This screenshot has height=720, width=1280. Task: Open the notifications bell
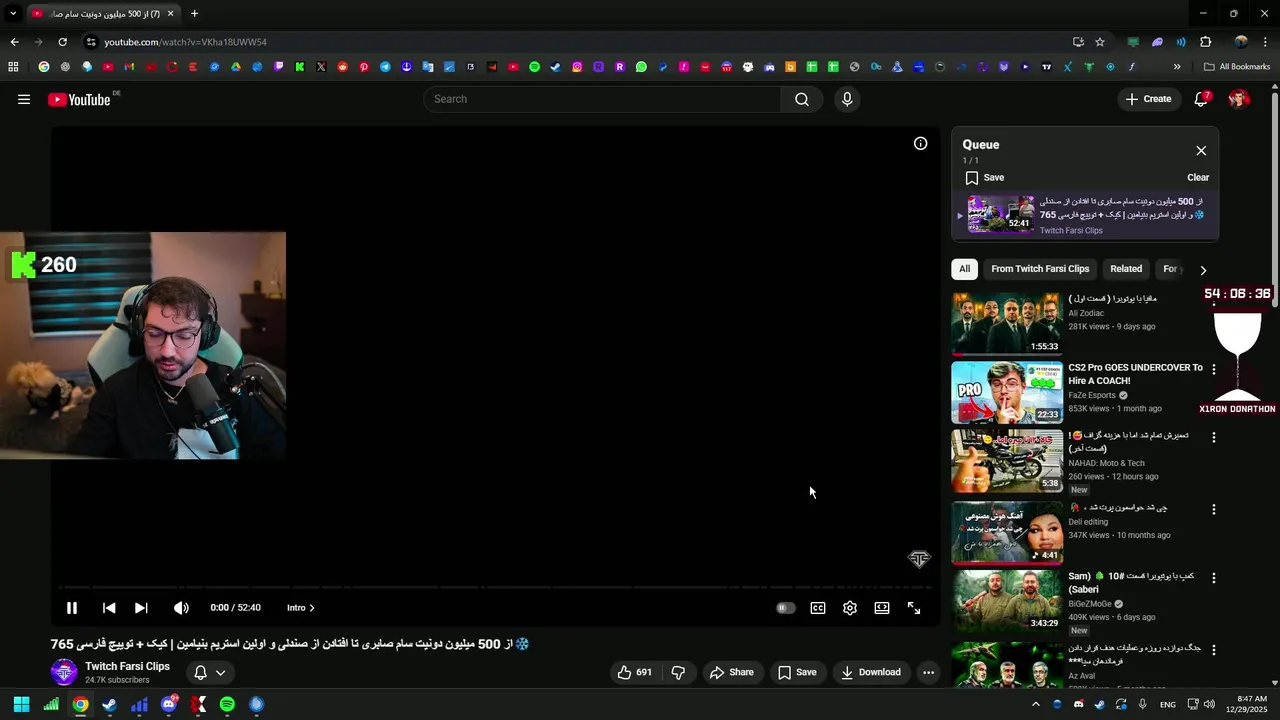[x=1202, y=99]
